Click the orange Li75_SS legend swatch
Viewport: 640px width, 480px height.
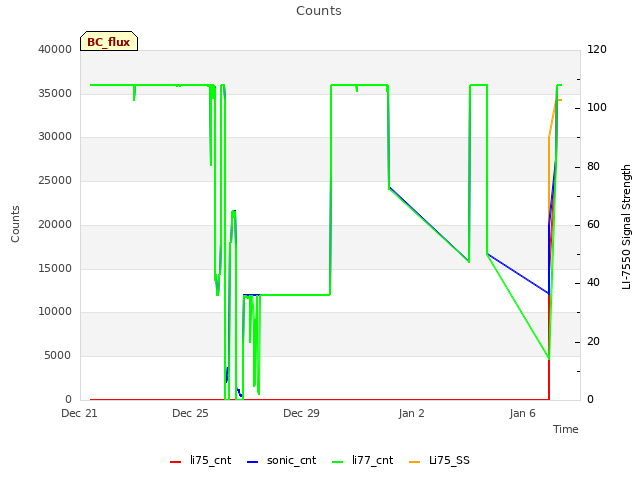click(x=414, y=462)
